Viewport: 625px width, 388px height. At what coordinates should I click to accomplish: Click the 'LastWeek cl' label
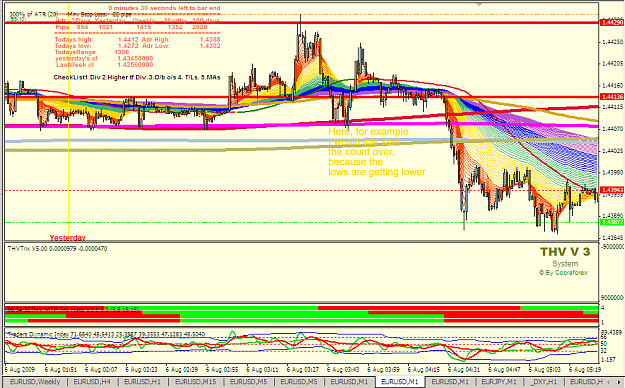coord(75,65)
